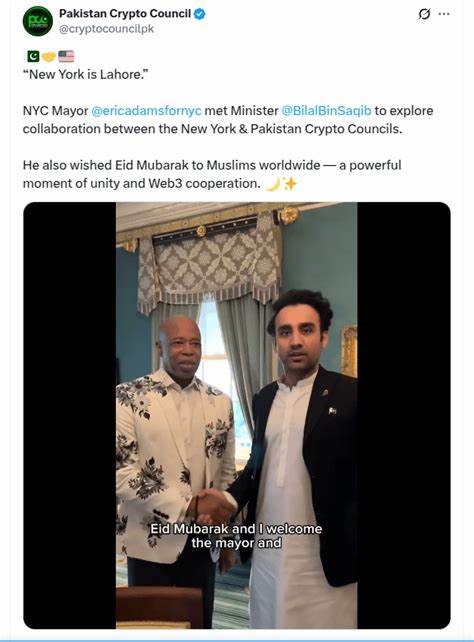Screen dimensions: 474x642
Task: Follow the @ericadamsfornyc mention link
Action: [x=146, y=111]
